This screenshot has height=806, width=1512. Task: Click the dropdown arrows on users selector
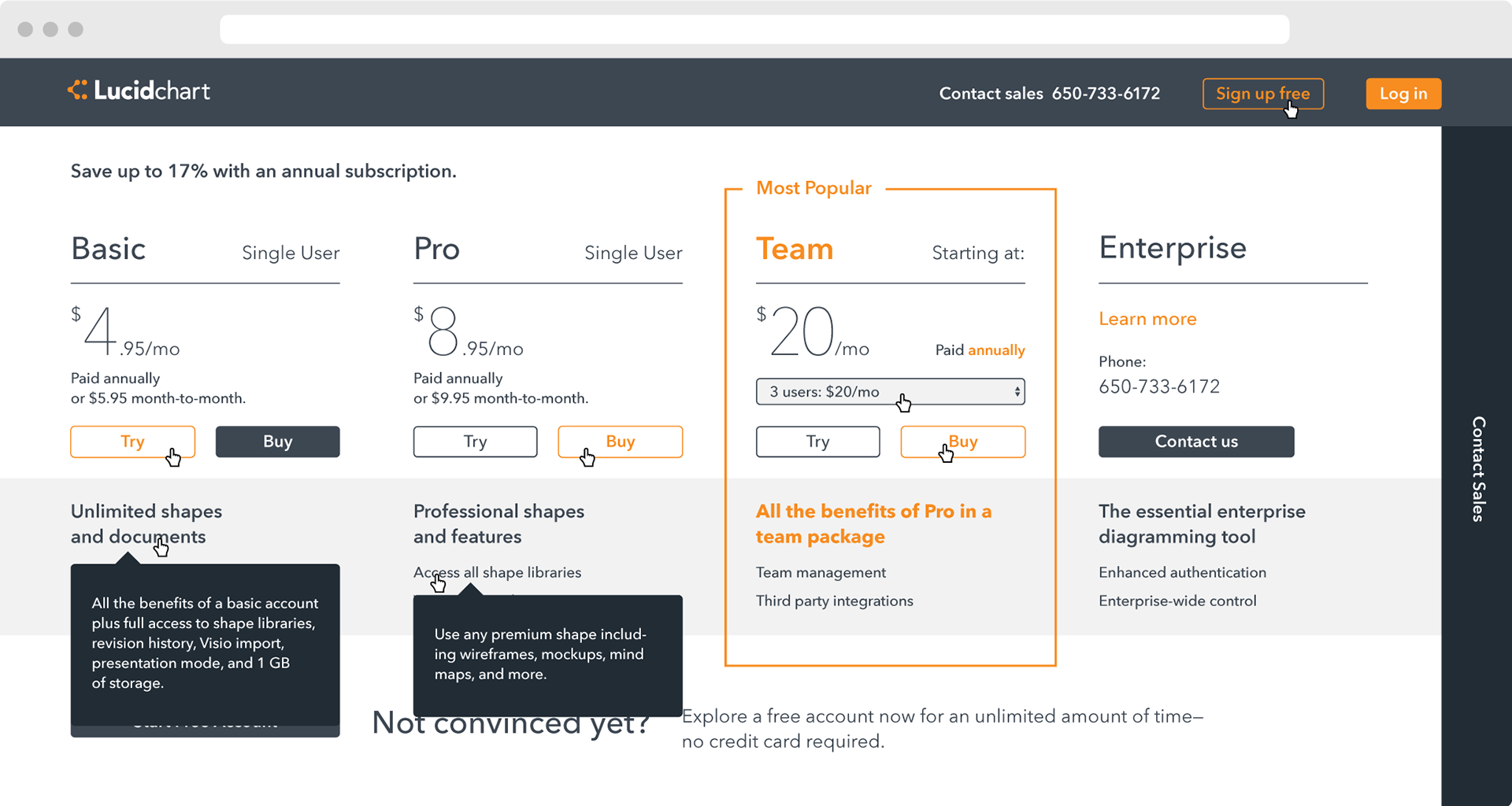pos(1017,392)
